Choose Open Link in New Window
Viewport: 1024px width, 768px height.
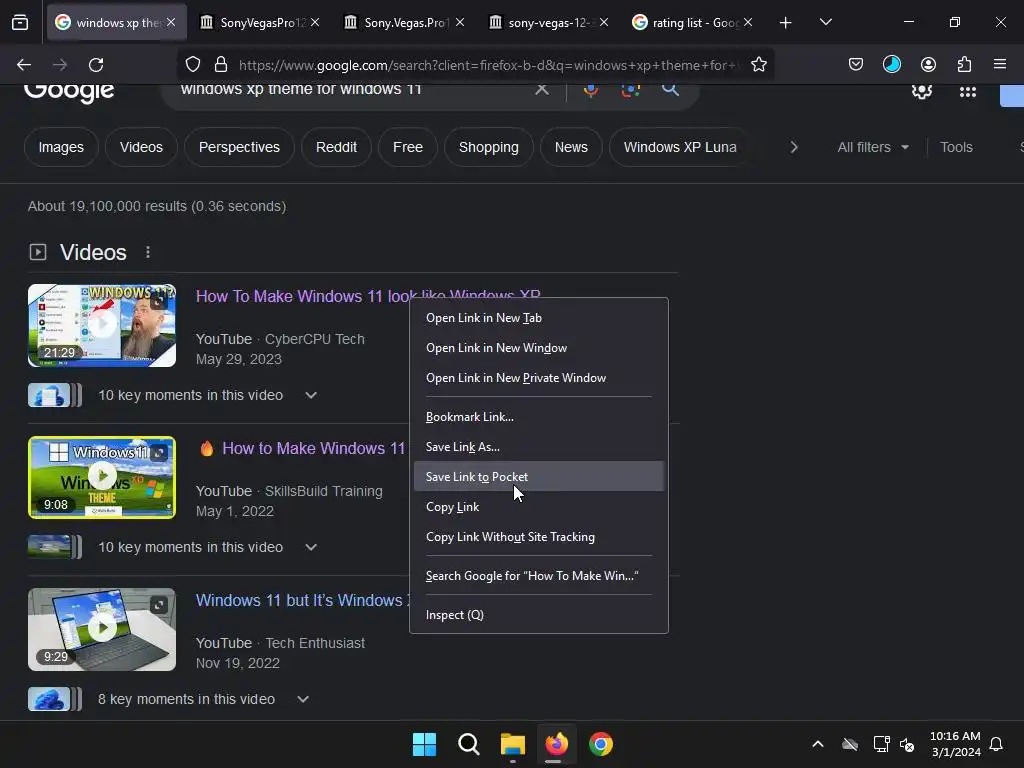538,348
